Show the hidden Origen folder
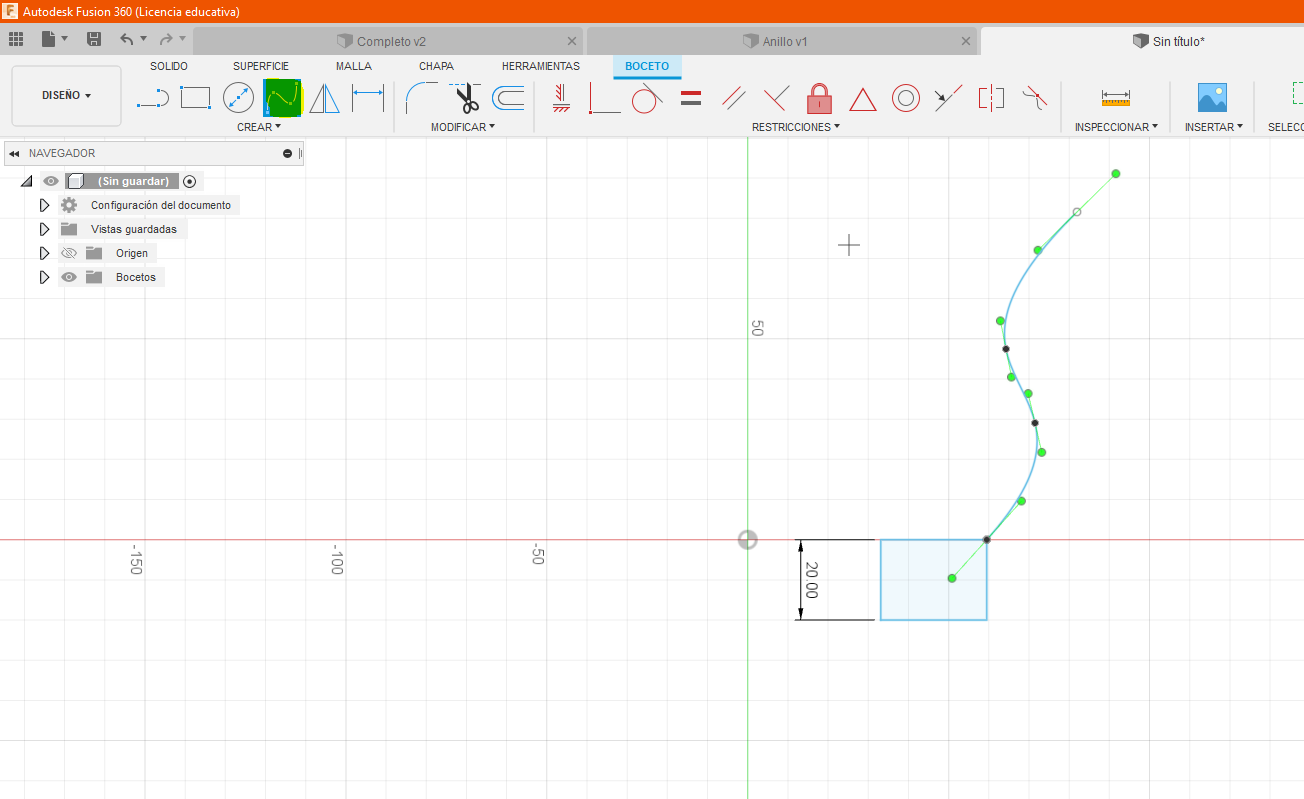This screenshot has width=1304, height=799. (69, 253)
